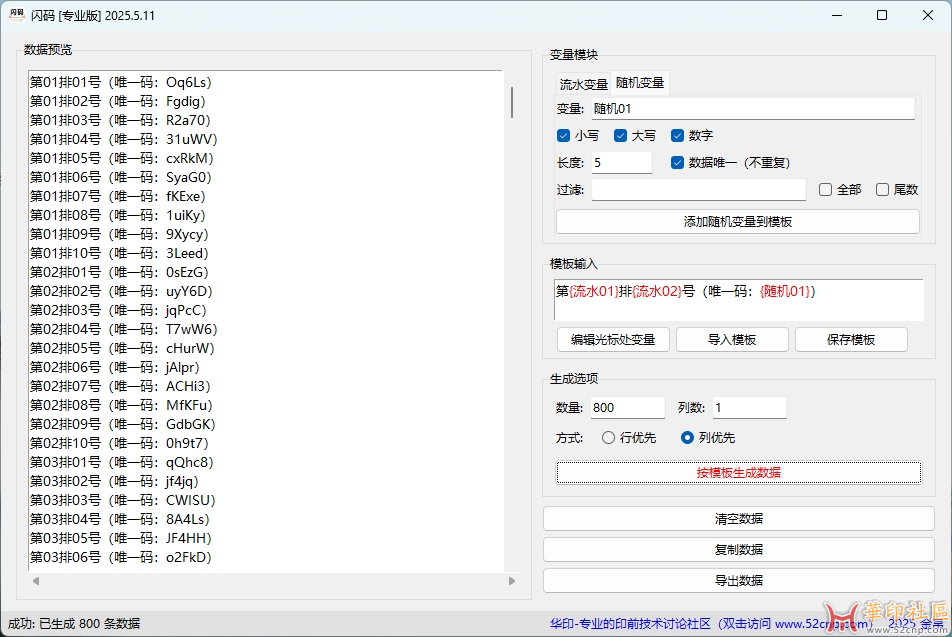Switch to the 流水变量 tab
This screenshot has width=952, height=637.
click(583, 84)
